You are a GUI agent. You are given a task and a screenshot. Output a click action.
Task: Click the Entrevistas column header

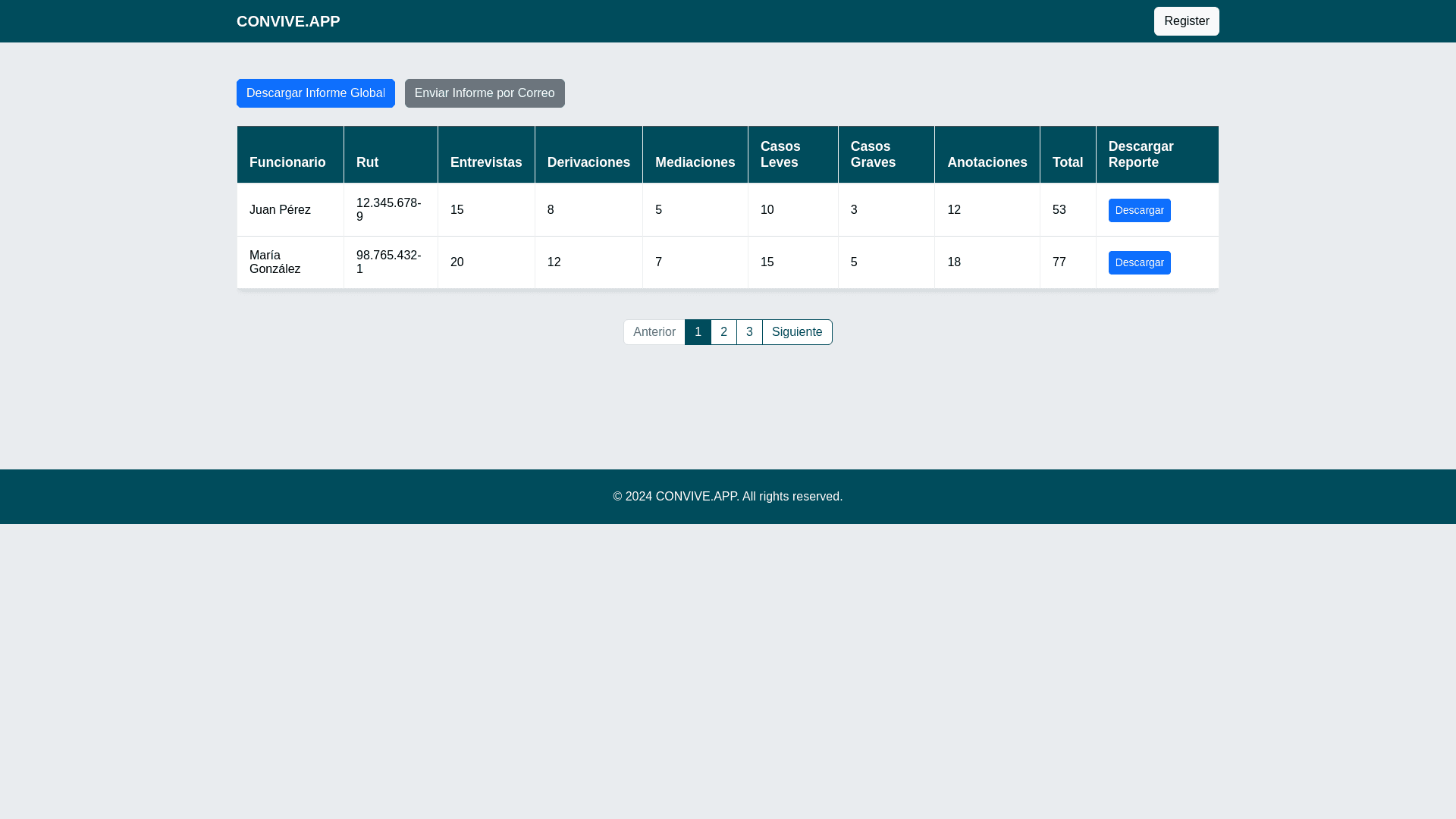point(486,162)
